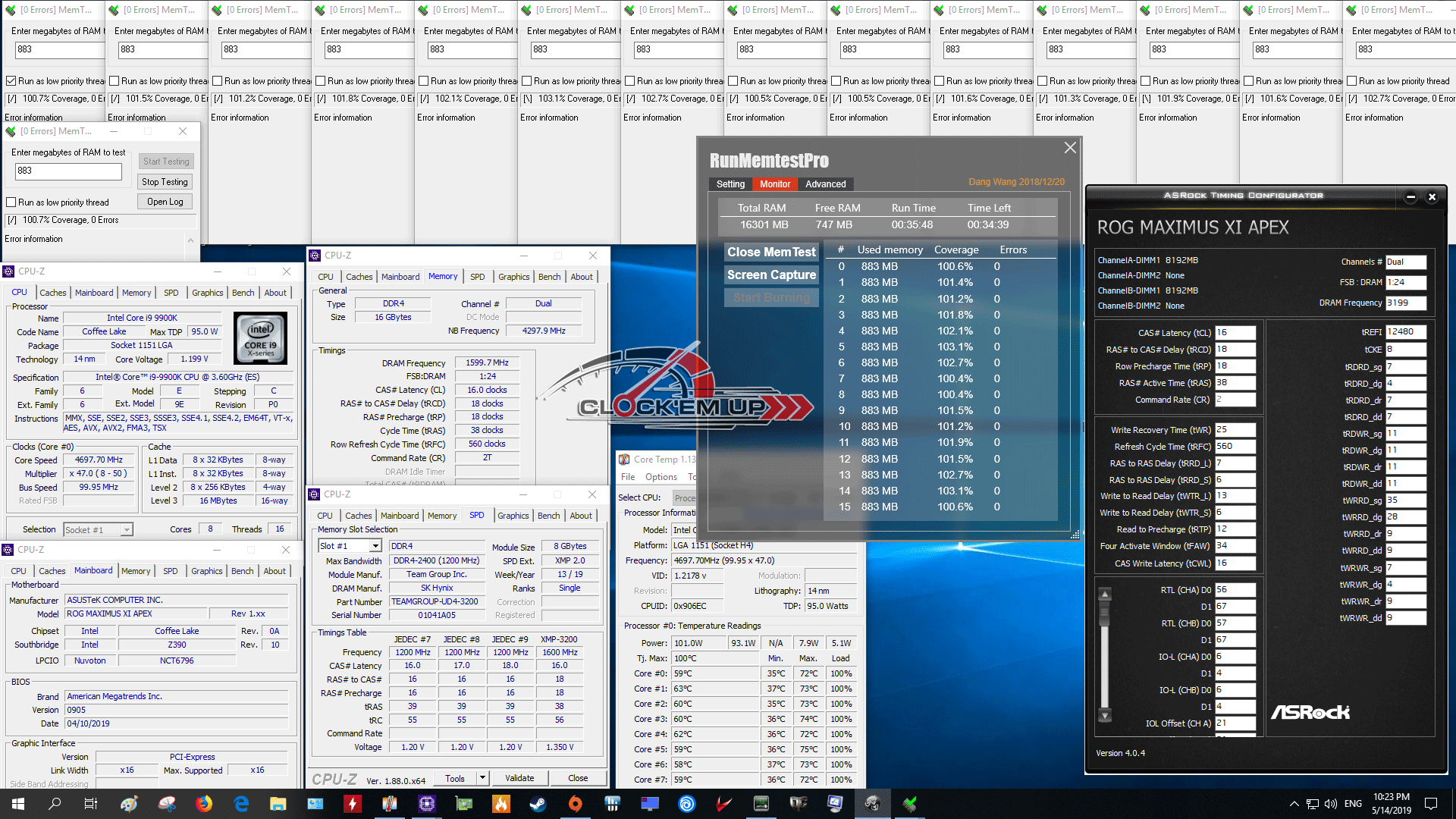Launch Steam from the taskbar
Image resolution: width=1456 pixels, height=819 pixels.
click(x=538, y=804)
